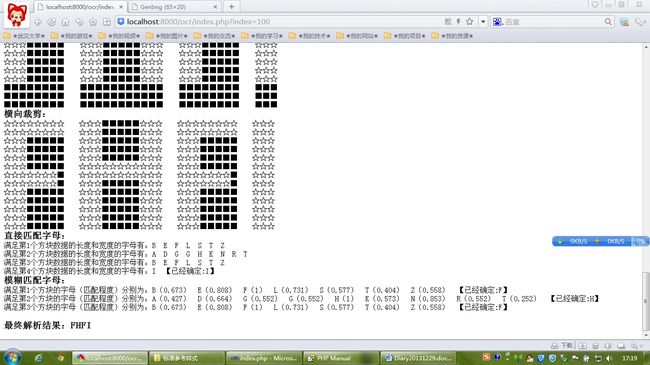Click the 模糊匹配字母 heading
This screenshot has height=365, width=650.
click(x=35, y=280)
